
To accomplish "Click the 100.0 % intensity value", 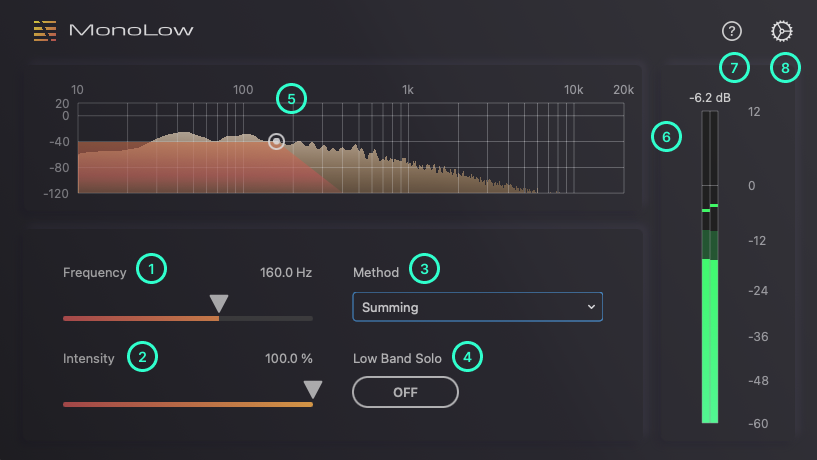I will click(x=289, y=358).
